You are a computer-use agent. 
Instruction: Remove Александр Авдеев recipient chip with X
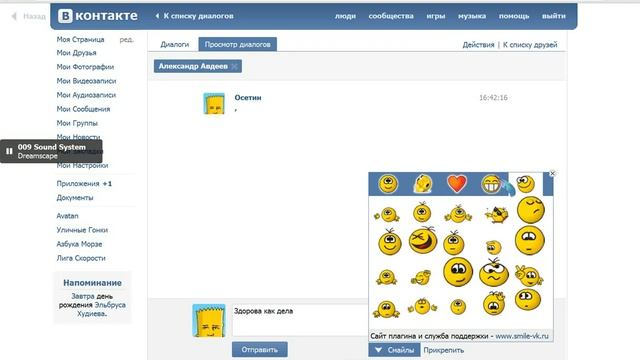pyautogui.click(x=234, y=67)
